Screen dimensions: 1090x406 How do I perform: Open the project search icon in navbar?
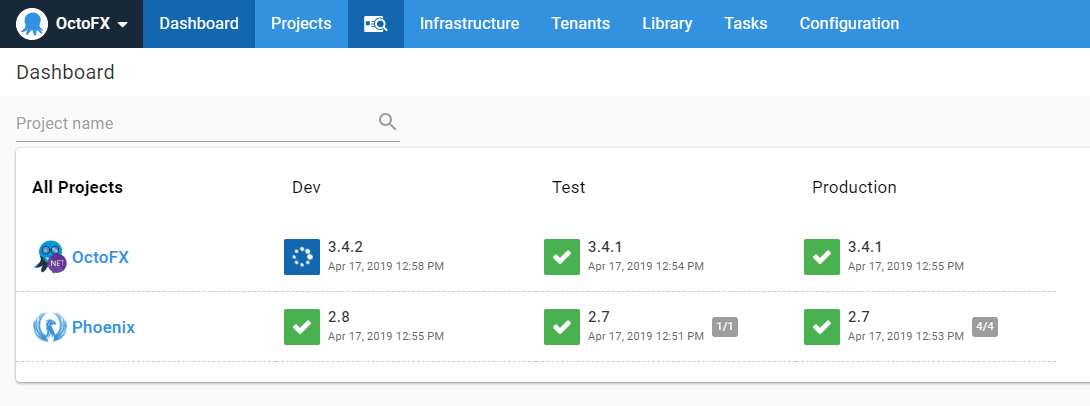[375, 24]
